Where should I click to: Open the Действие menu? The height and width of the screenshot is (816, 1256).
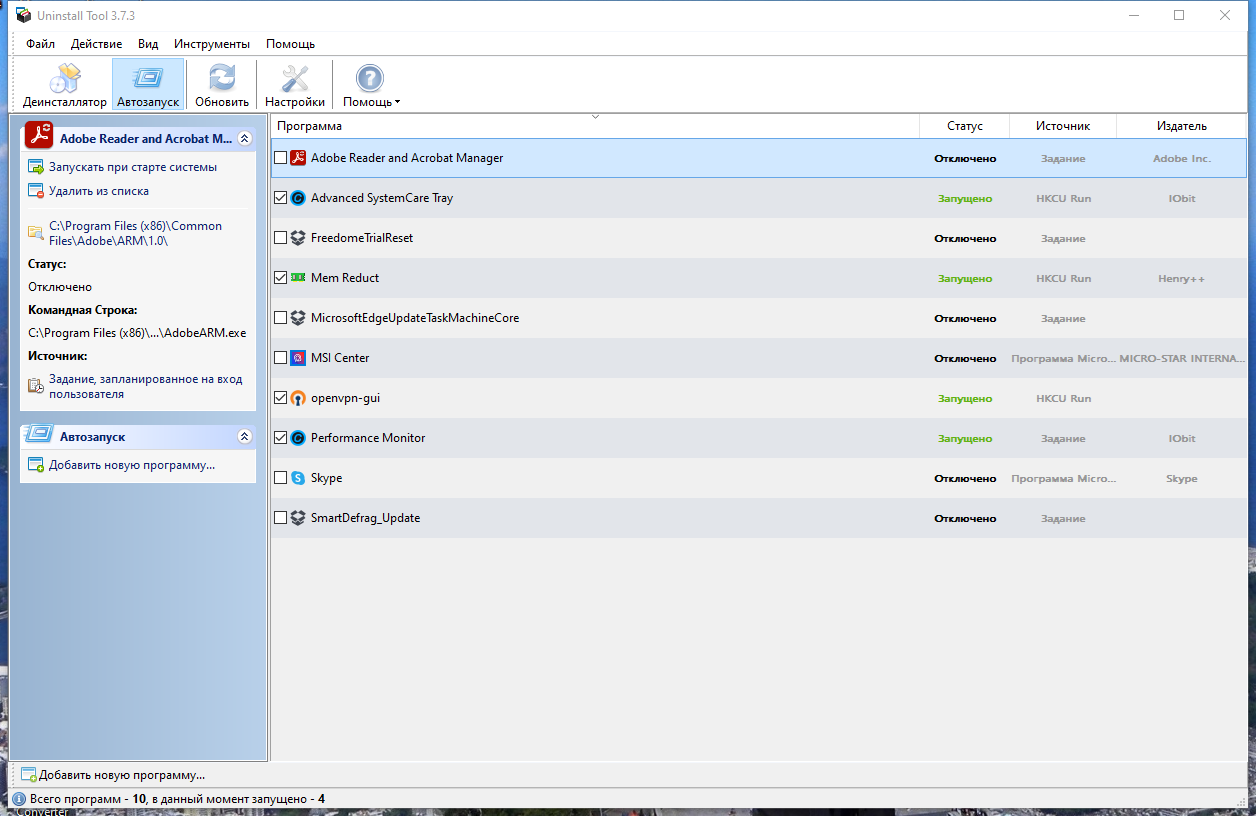click(97, 44)
